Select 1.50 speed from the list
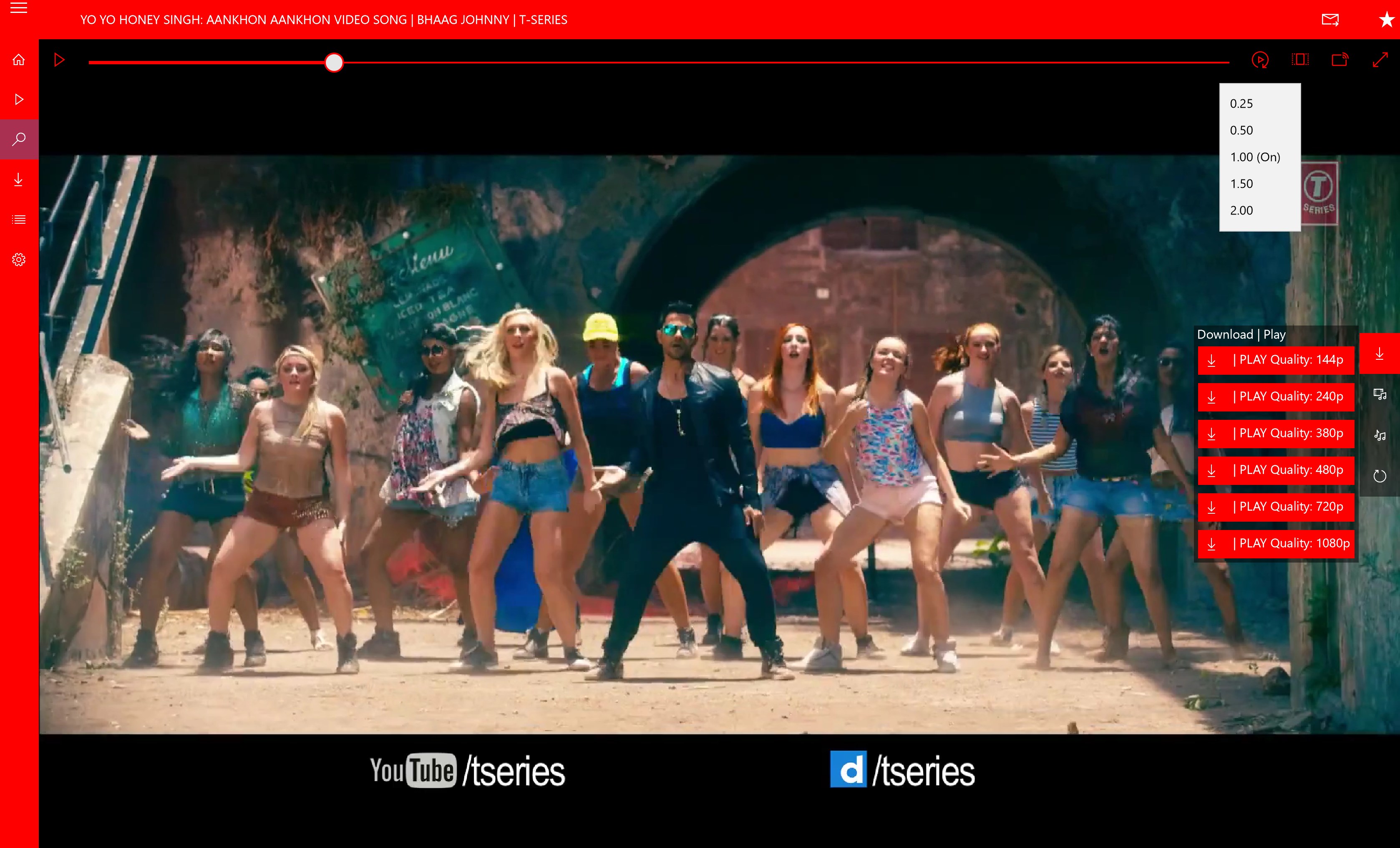The height and width of the screenshot is (848, 1400). click(x=1241, y=184)
